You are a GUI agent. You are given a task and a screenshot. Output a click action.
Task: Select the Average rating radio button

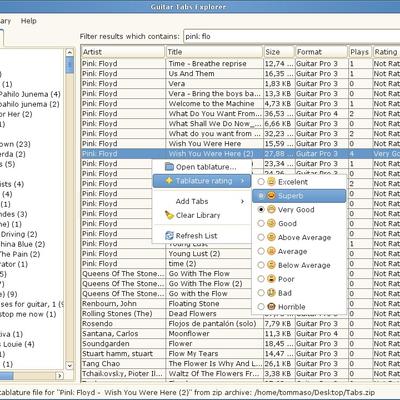coord(261,251)
